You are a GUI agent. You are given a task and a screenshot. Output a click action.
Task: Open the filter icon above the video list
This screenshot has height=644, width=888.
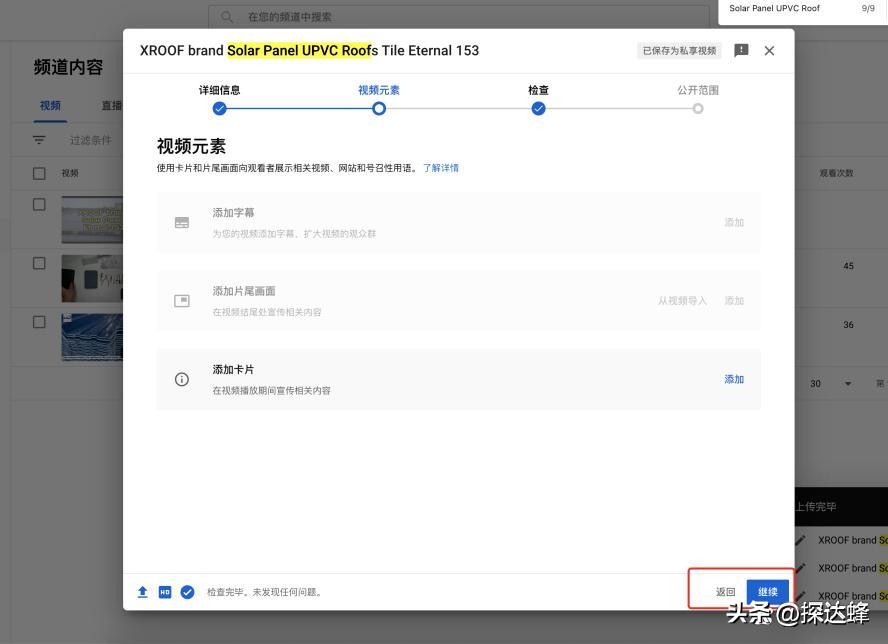click(38, 139)
